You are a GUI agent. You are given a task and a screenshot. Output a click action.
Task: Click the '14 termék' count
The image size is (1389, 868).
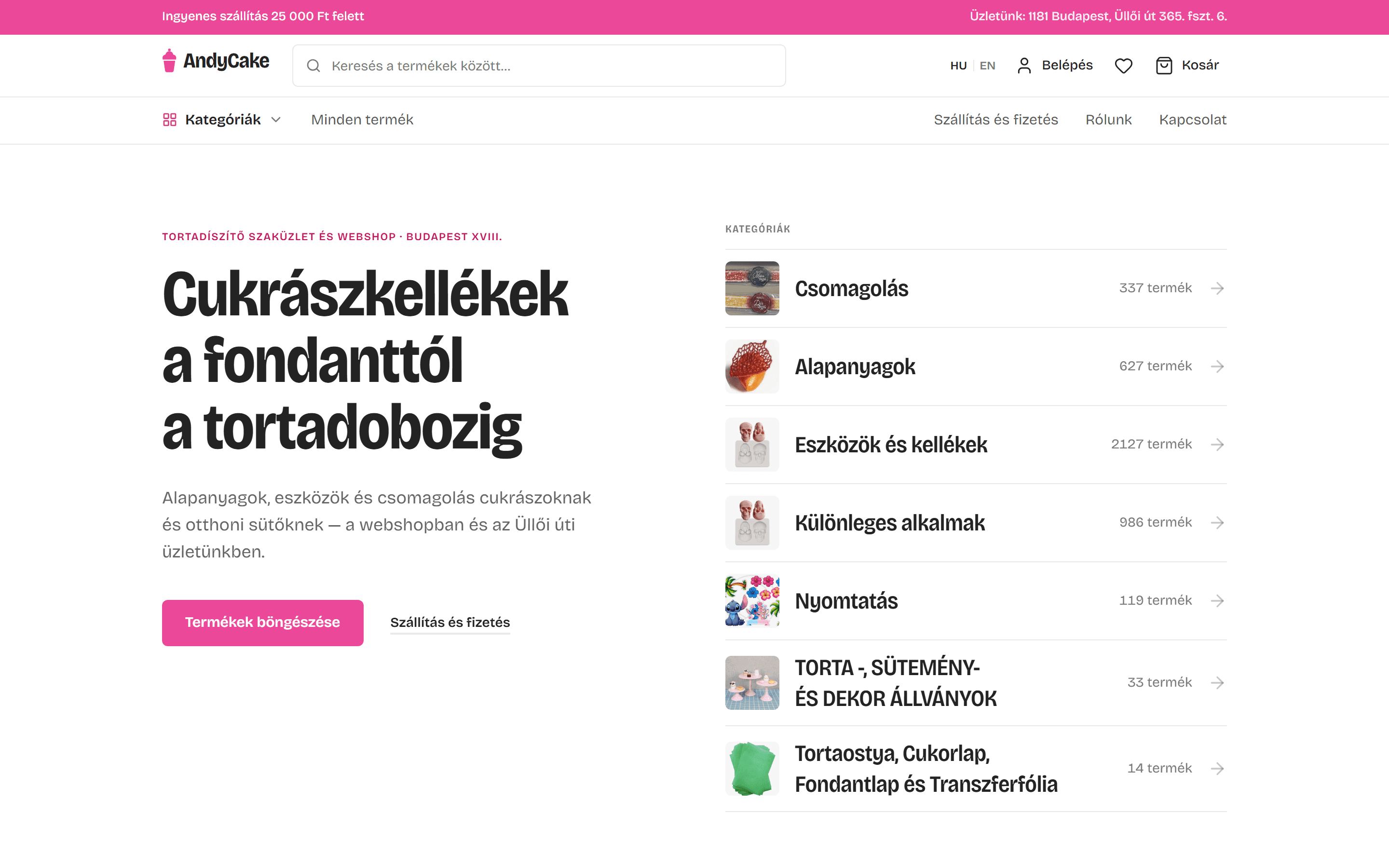pyautogui.click(x=1159, y=768)
